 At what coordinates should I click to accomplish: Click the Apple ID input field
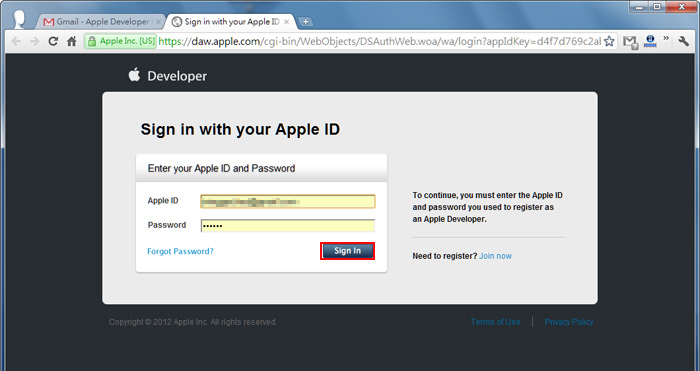click(x=288, y=201)
